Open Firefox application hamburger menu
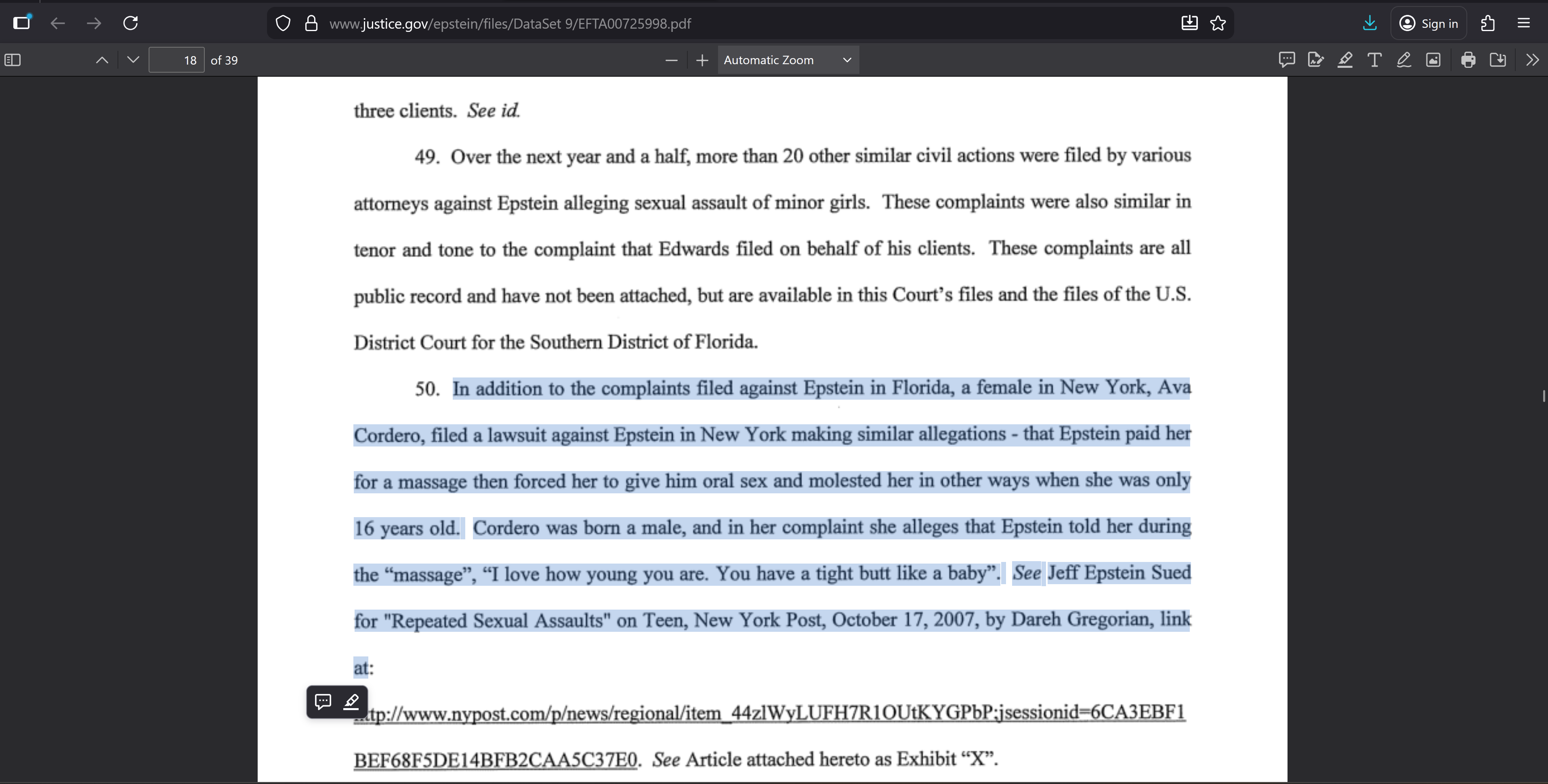 click(x=1523, y=23)
